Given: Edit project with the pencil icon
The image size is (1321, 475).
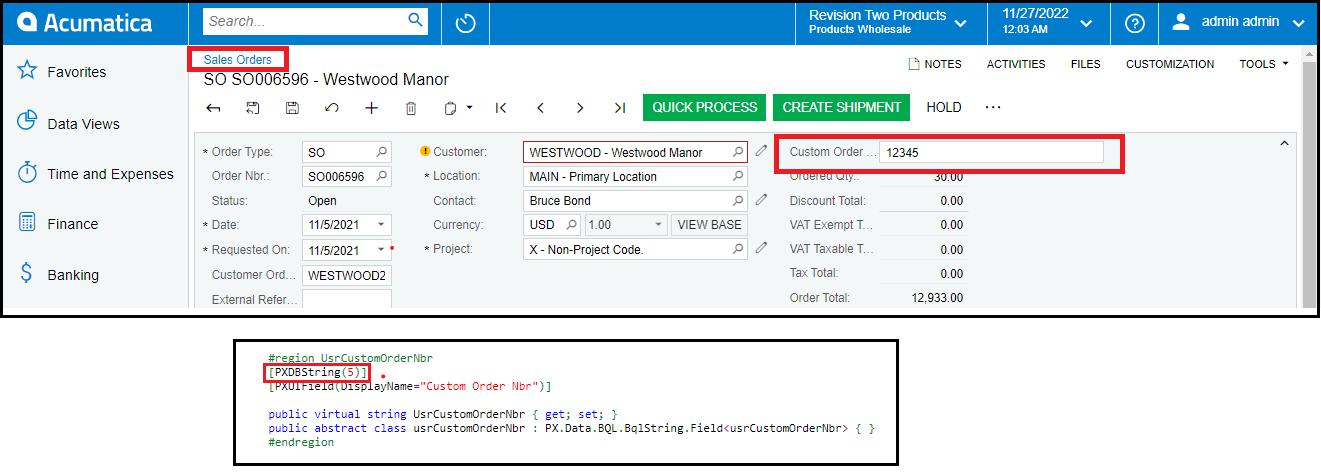Looking at the screenshot, I should [x=761, y=247].
